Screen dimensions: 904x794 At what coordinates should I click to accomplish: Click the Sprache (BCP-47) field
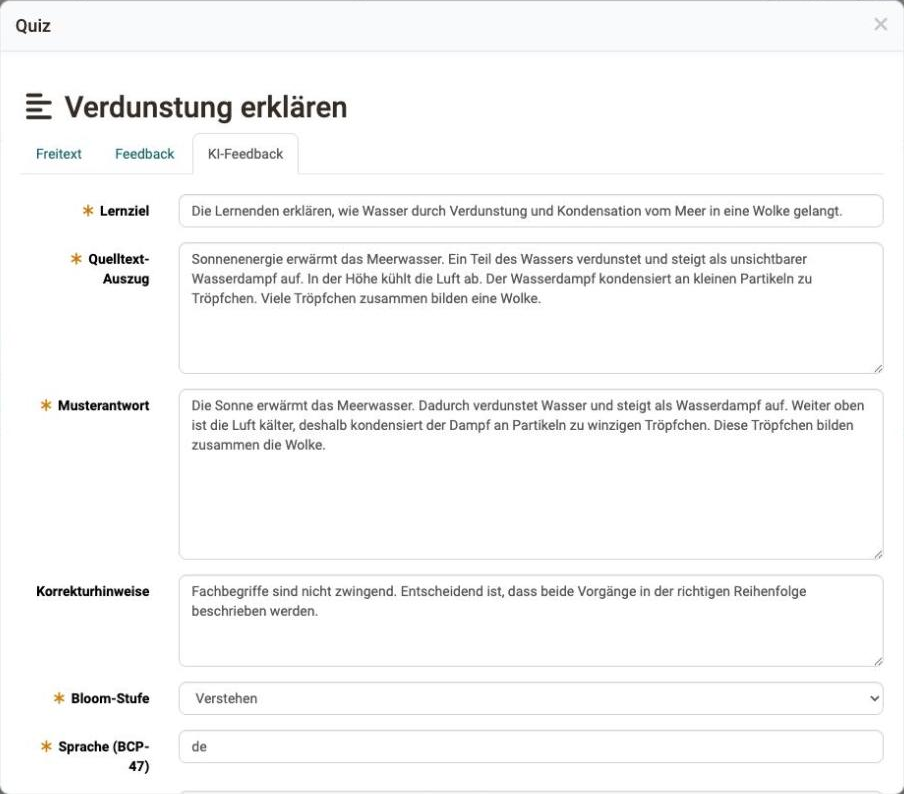coord(530,747)
